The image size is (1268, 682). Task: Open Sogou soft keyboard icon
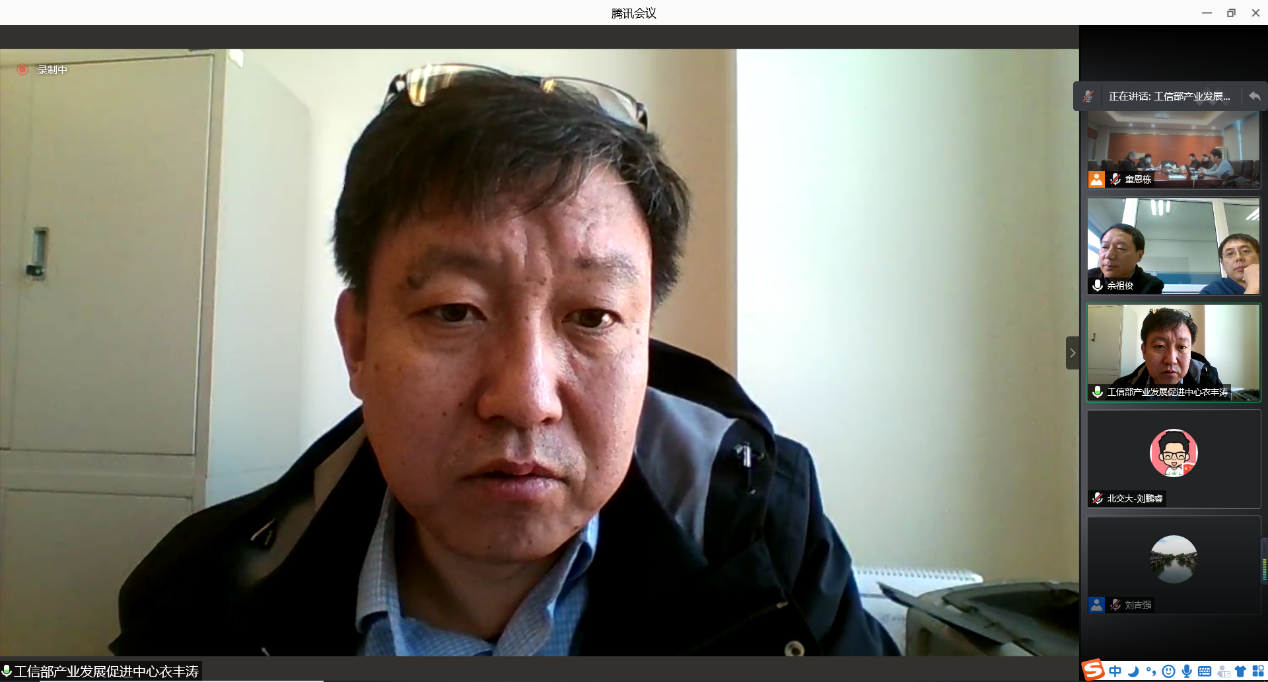click(x=1204, y=671)
